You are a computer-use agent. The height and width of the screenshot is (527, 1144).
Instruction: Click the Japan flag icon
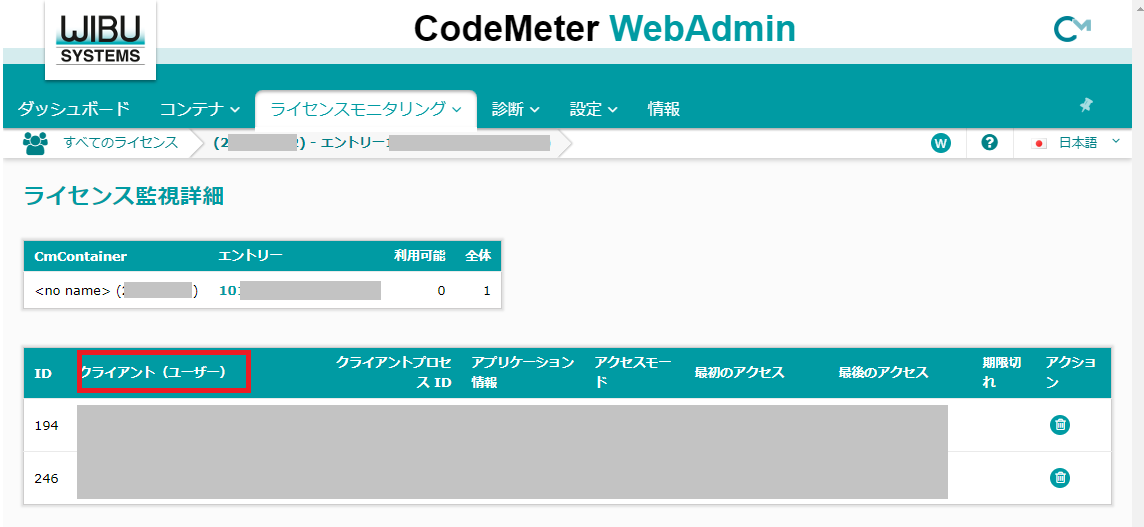click(x=1039, y=144)
